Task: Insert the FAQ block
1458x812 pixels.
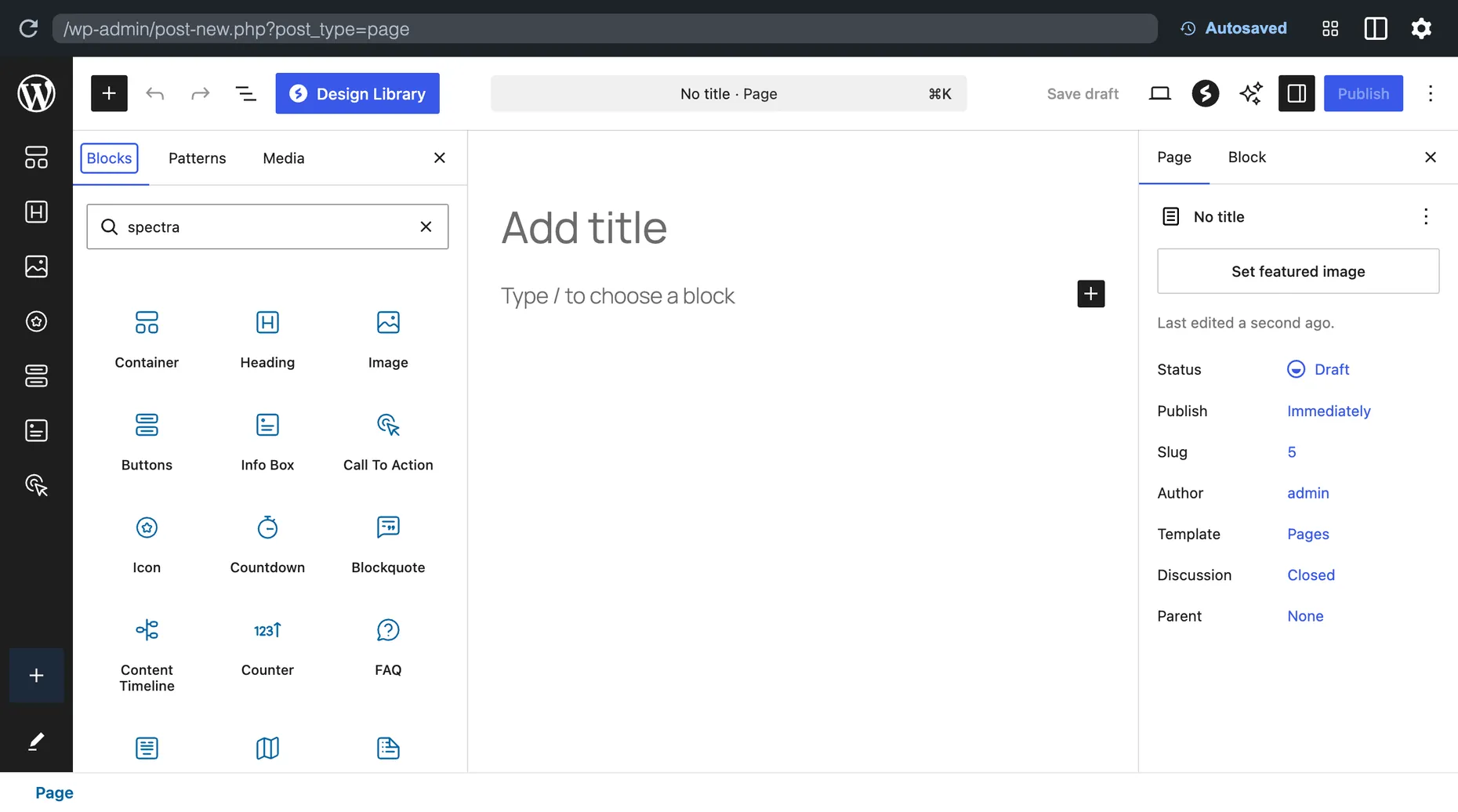Action: [388, 647]
